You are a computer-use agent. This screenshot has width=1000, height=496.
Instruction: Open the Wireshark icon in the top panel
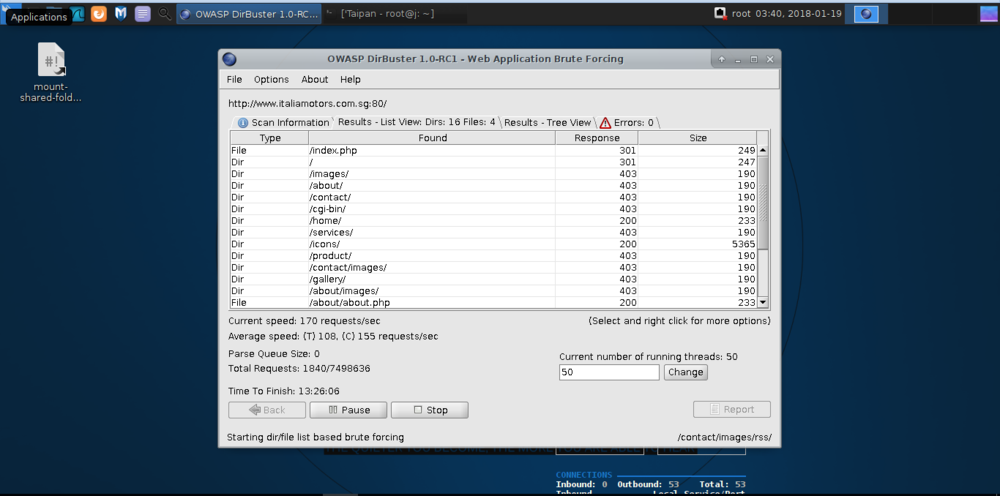(77, 14)
